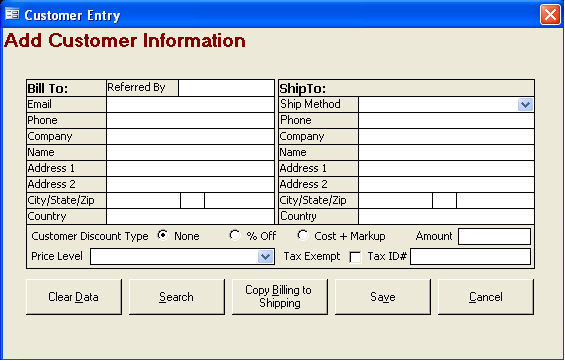Click the Customer Discount Type label
The height and width of the screenshot is (361, 565).
[90, 236]
